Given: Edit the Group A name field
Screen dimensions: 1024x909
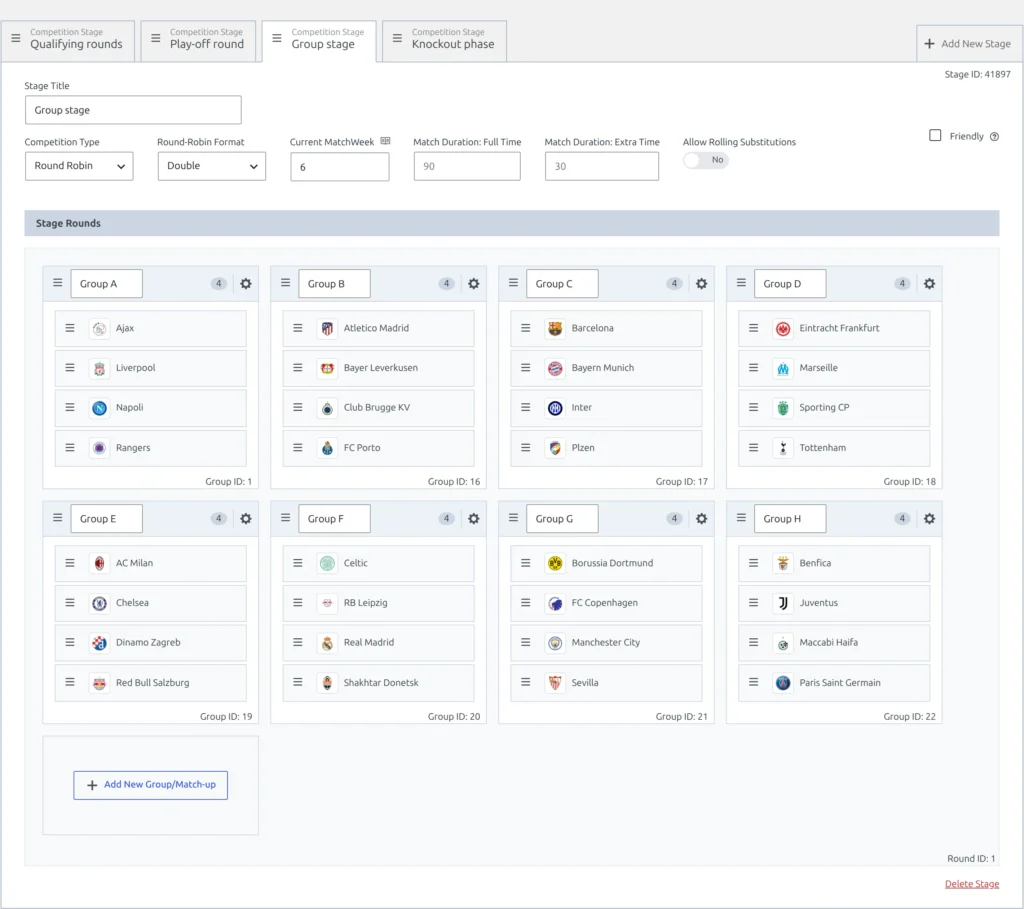Looking at the screenshot, I should (x=106, y=283).
